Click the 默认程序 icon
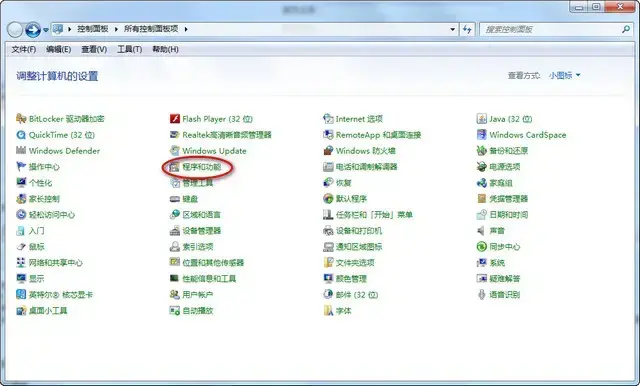Screen dimensions: 640x386 [328, 199]
